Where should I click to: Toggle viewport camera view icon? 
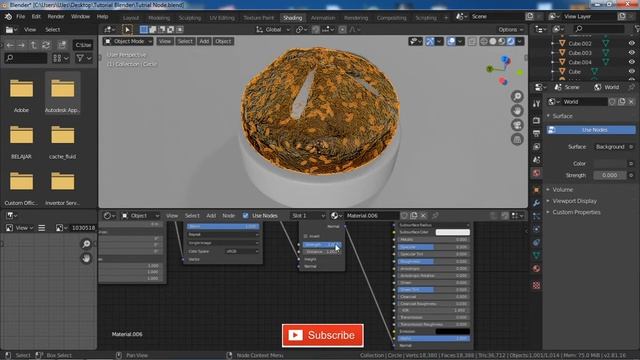pyautogui.click(x=517, y=125)
